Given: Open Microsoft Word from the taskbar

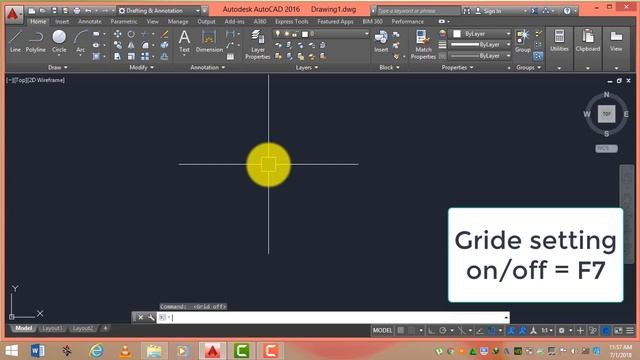Looking at the screenshot, I should tap(38, 351).
